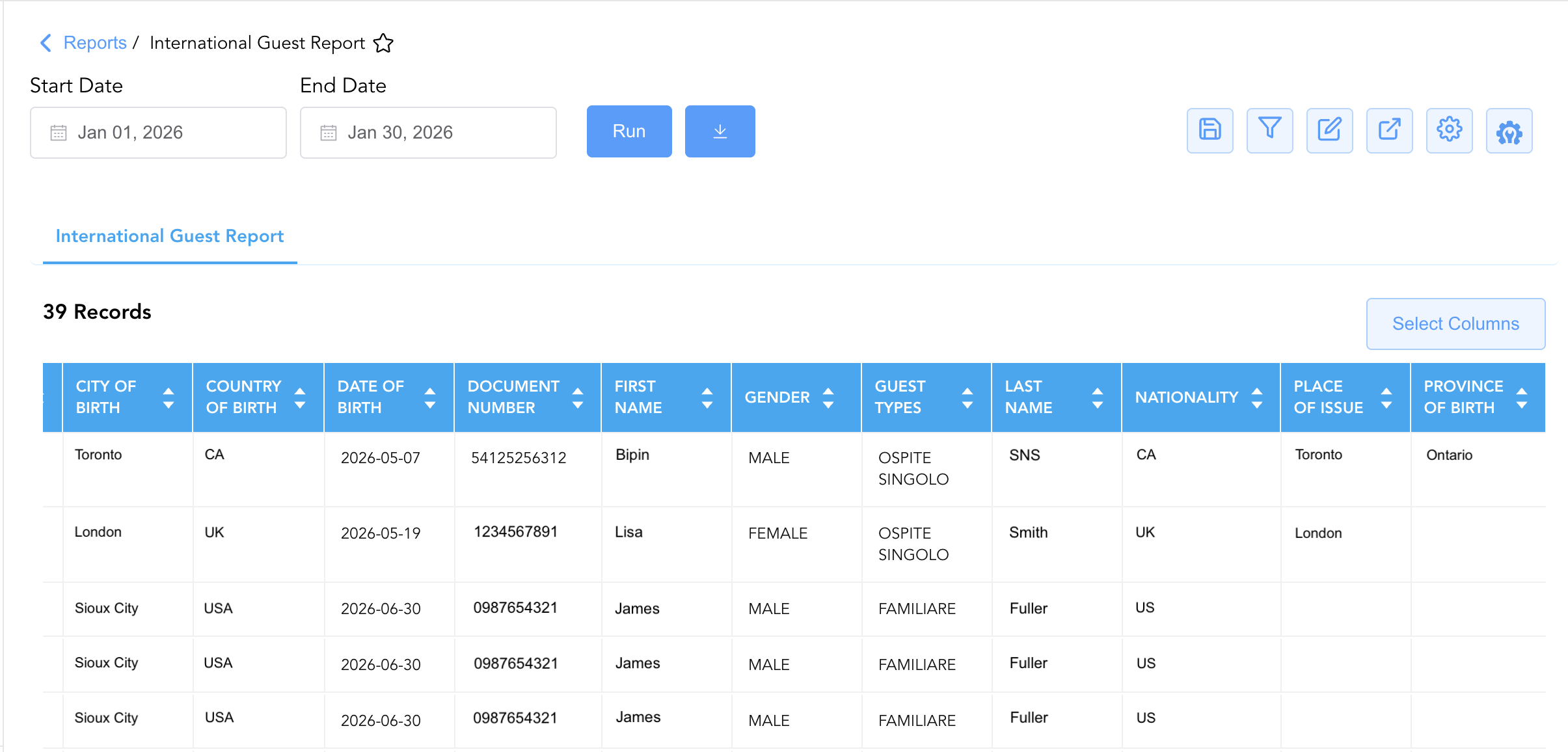Go to Reports breadcrumb link
Image resolution: width=1568 pixels, height=752 pixels.
coord(95,43)
